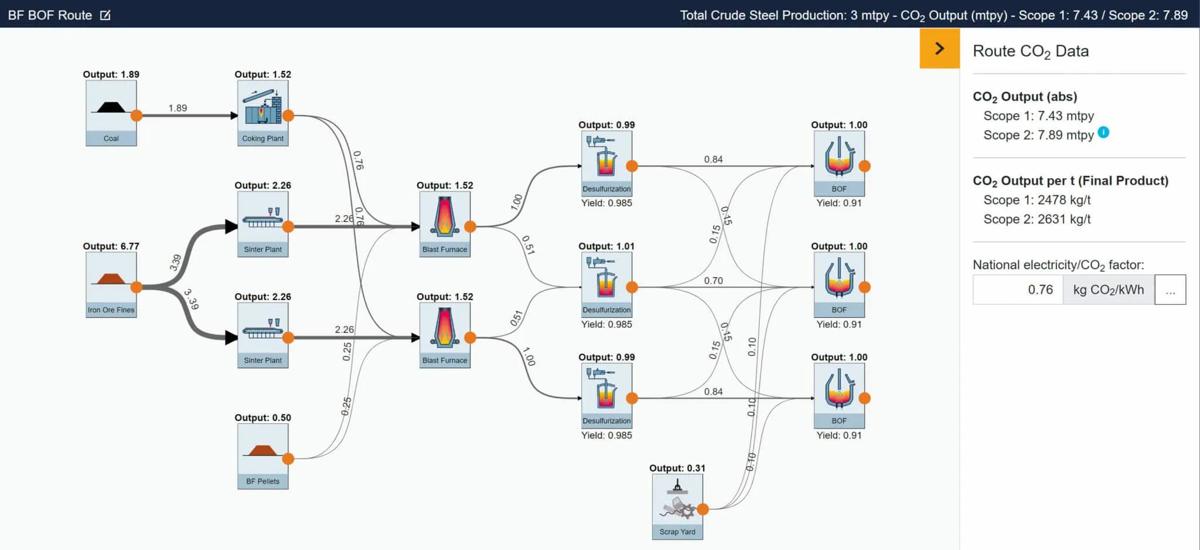Click the BF BOF Route title
This screenshot has height=550, width=1200.
[x=50, y=15]
